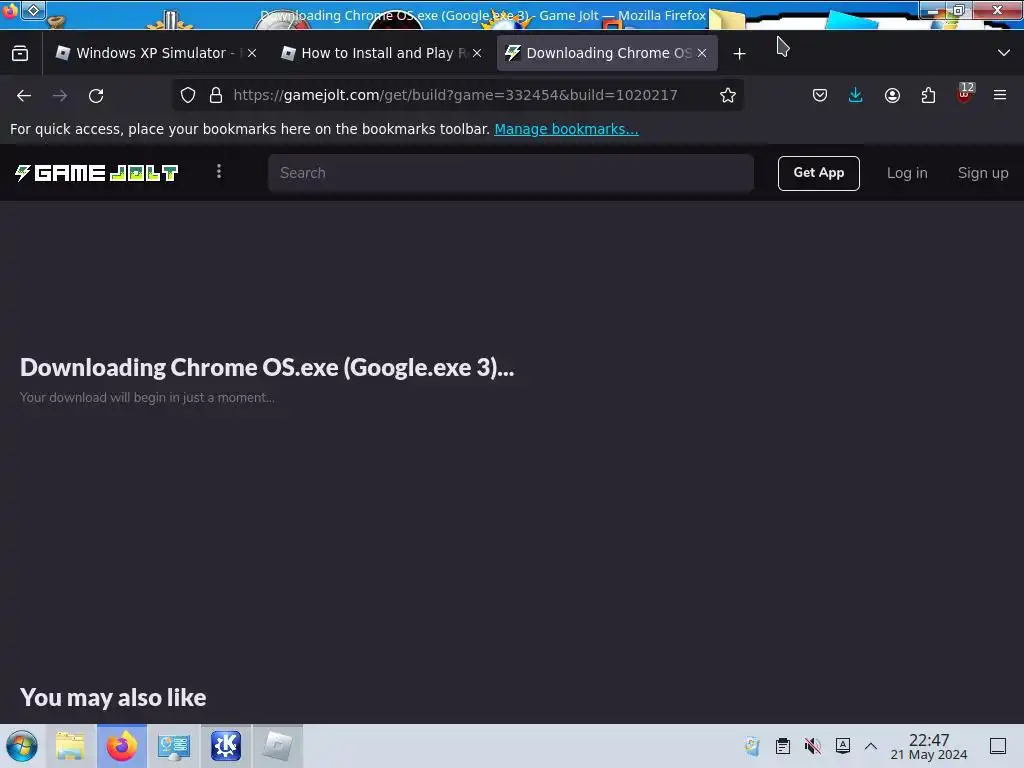This screenshot has height=768, width=1024.
Task: Close the Windows XP Simulator tab
Action: pyautogui.click(x=252, y=54)
